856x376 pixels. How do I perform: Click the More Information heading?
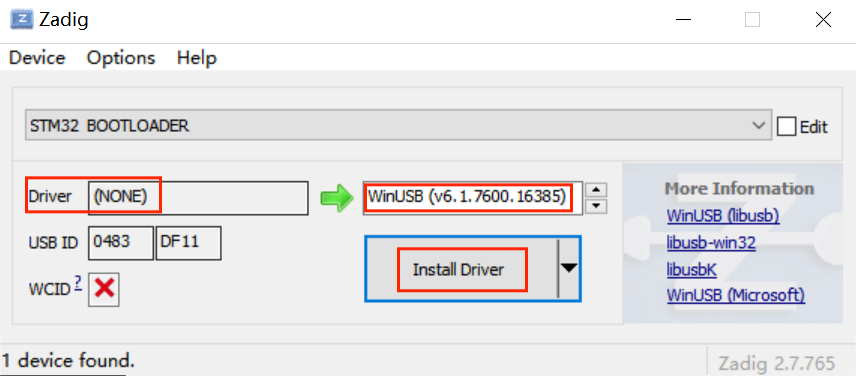tap(739, 189)
